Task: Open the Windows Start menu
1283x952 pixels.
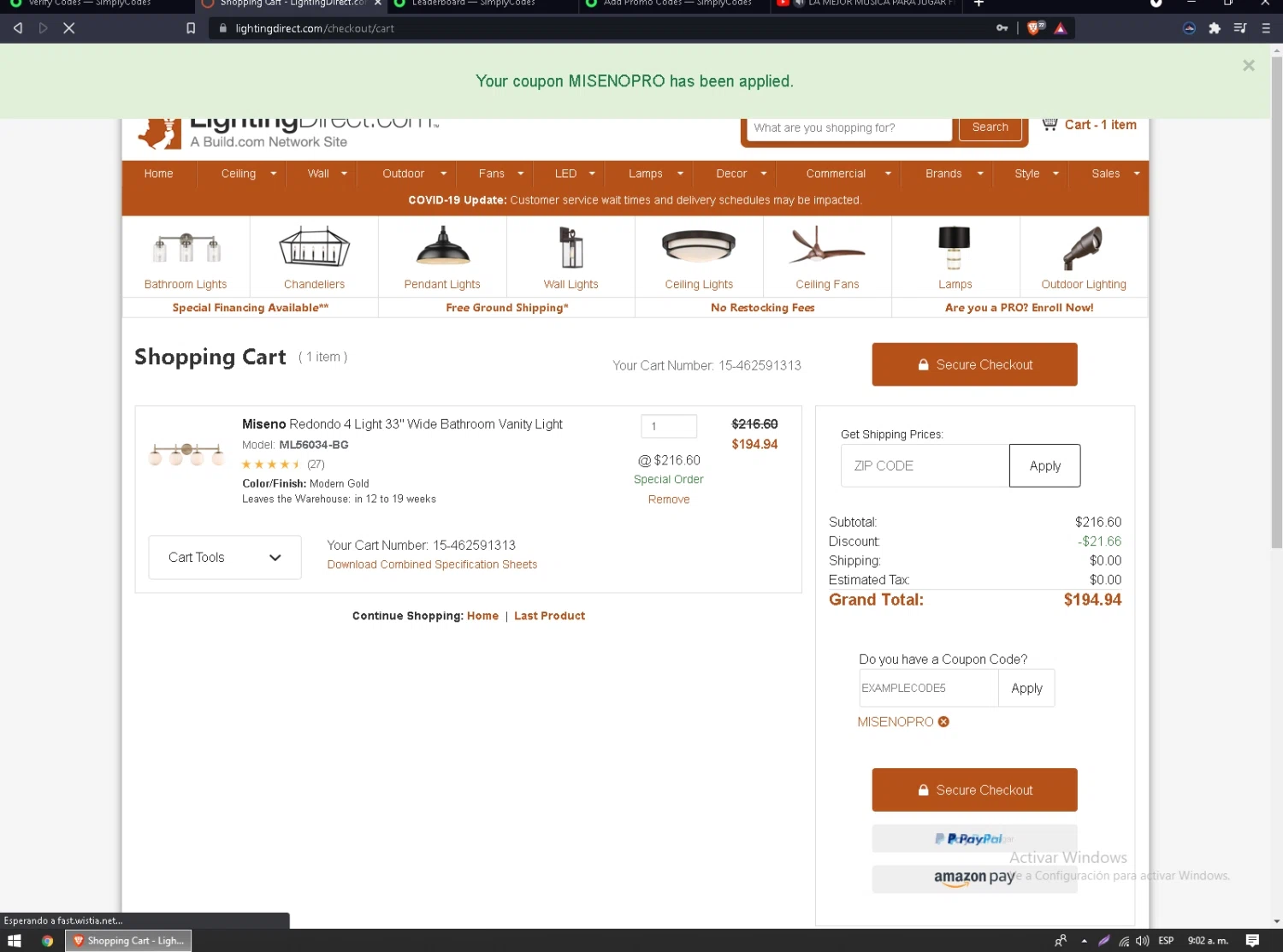Action: (x=15, y=941)
